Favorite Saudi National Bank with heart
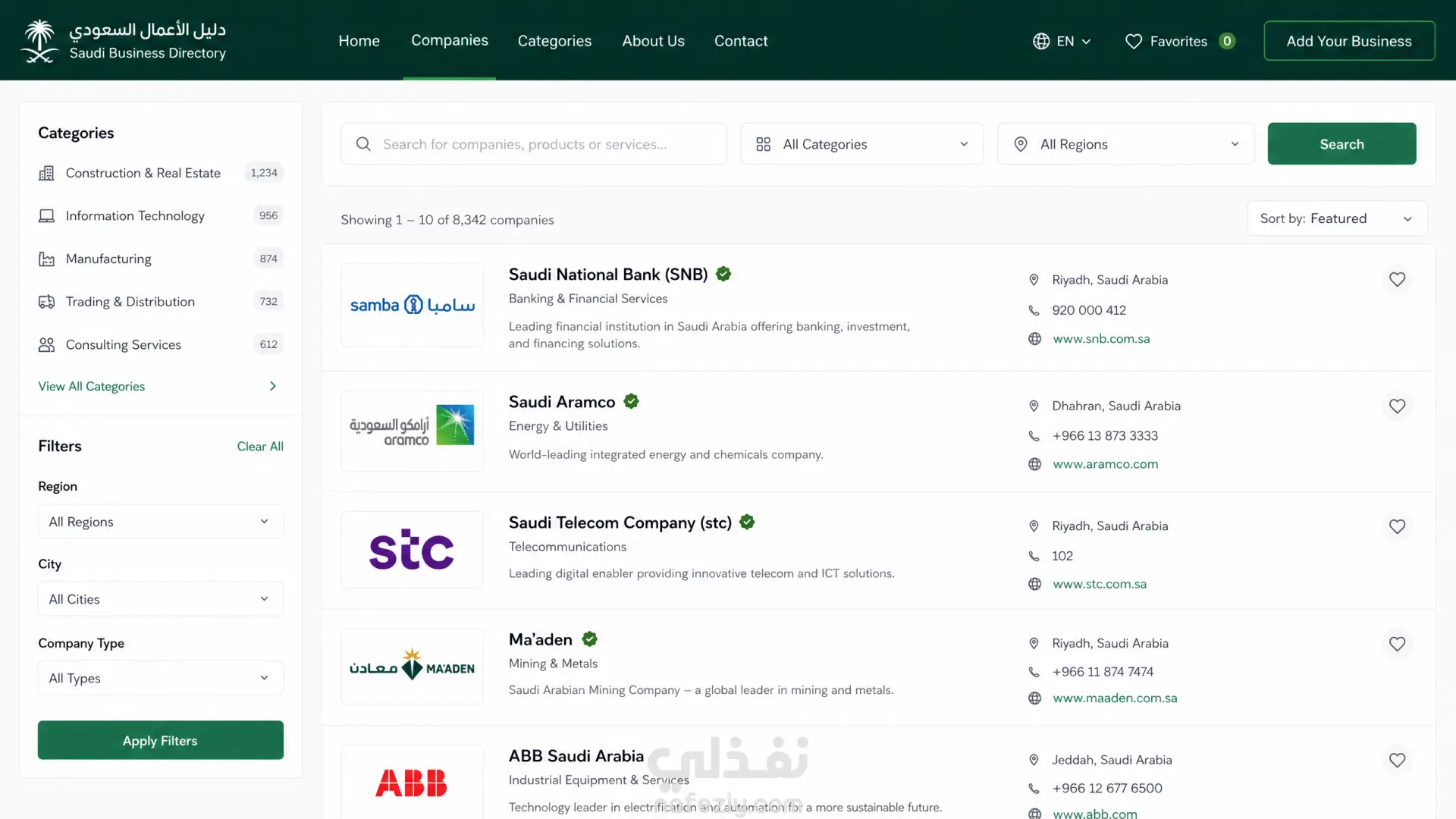The width and height of the screenshot is (1456, 819). pyautogui.click(x=1397, y=279)
